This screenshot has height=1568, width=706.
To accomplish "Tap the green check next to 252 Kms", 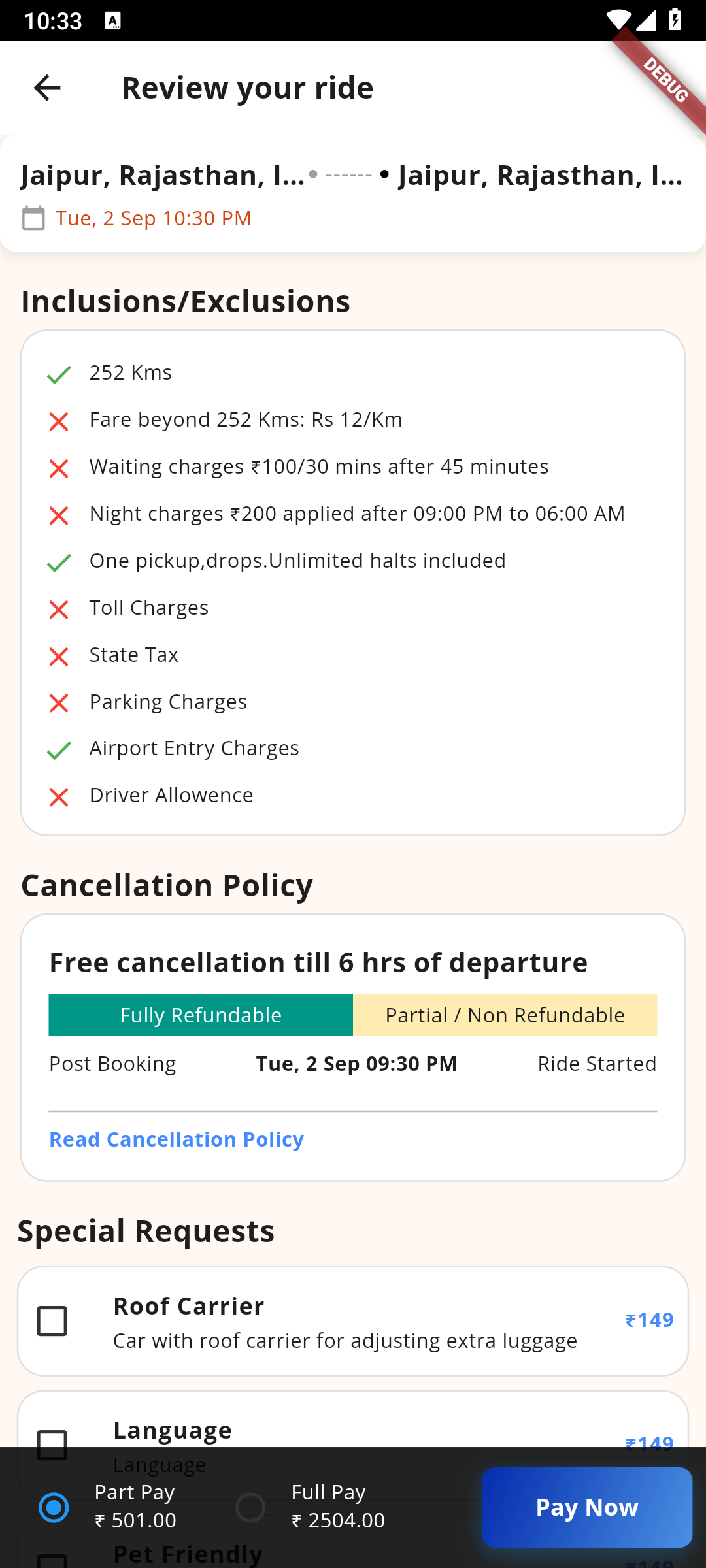I will (59, 374).
